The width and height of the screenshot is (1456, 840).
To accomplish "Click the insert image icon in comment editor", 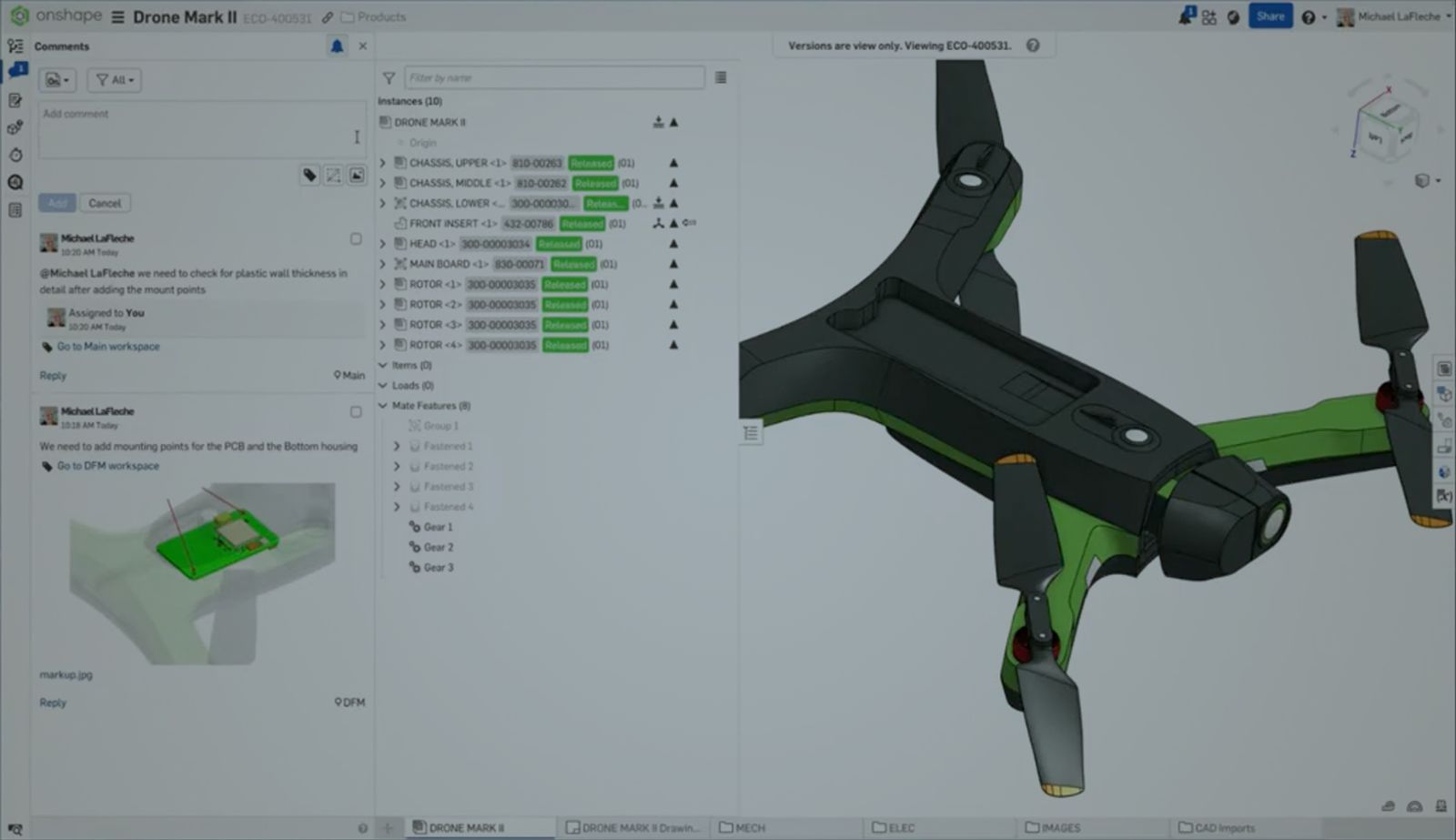I will [355, 175].
